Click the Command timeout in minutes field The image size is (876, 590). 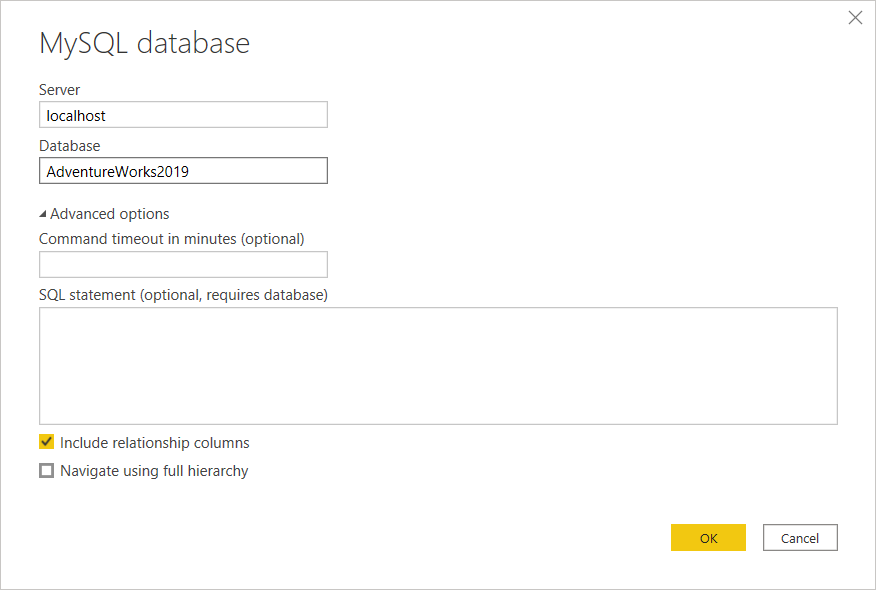point(183,263)
